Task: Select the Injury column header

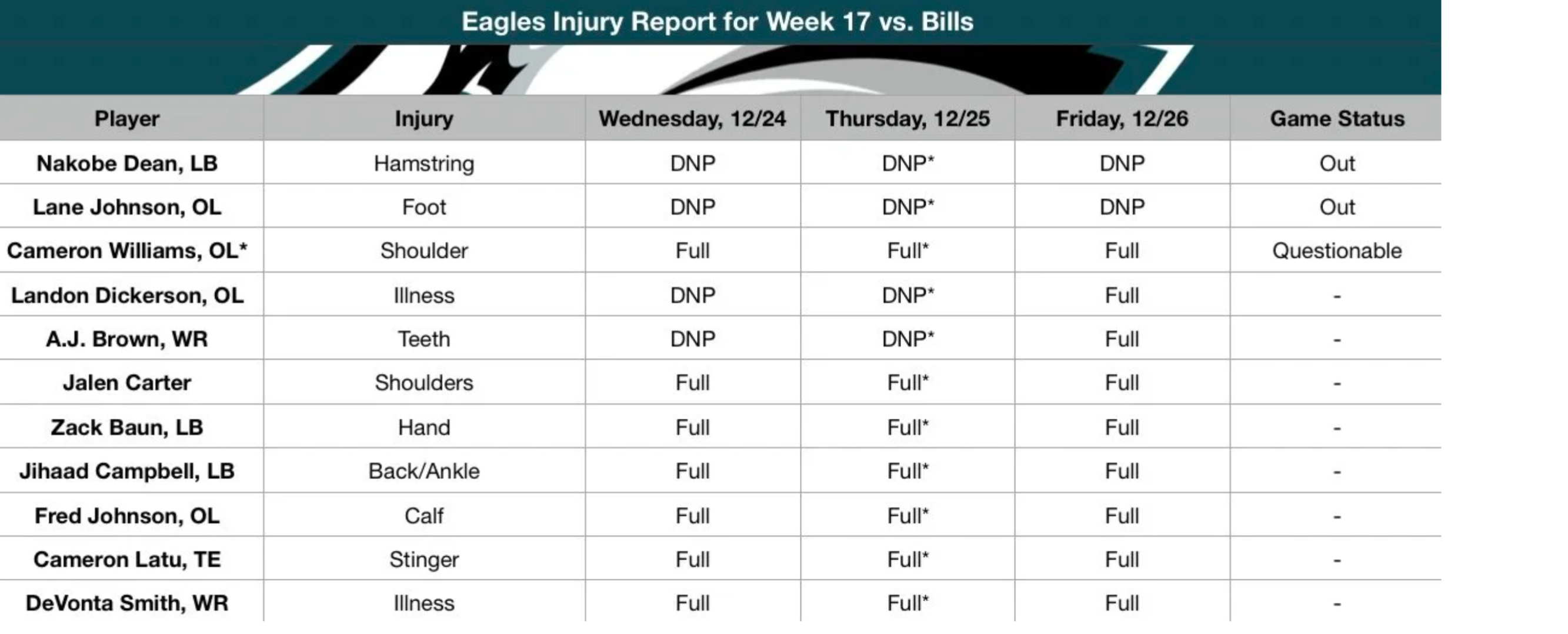Action: point(423,118)
